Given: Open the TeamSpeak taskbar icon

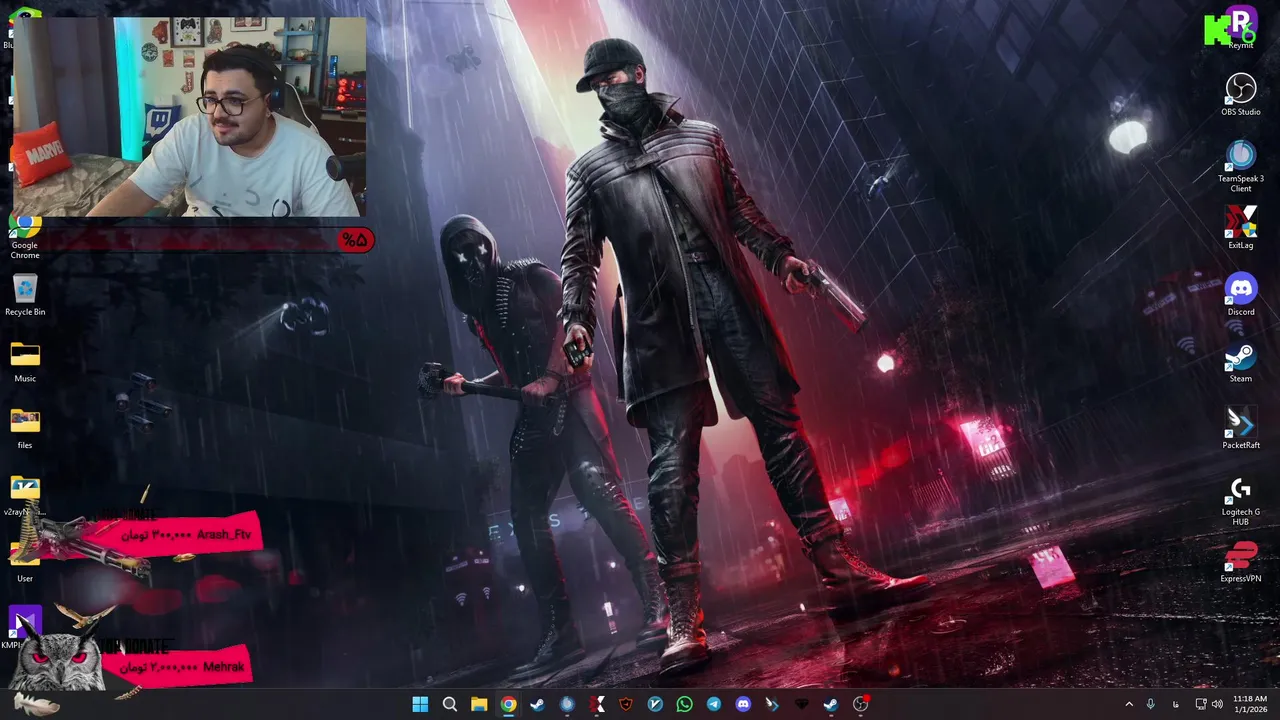Looking at the screenshot, I should tap(567, 704).
